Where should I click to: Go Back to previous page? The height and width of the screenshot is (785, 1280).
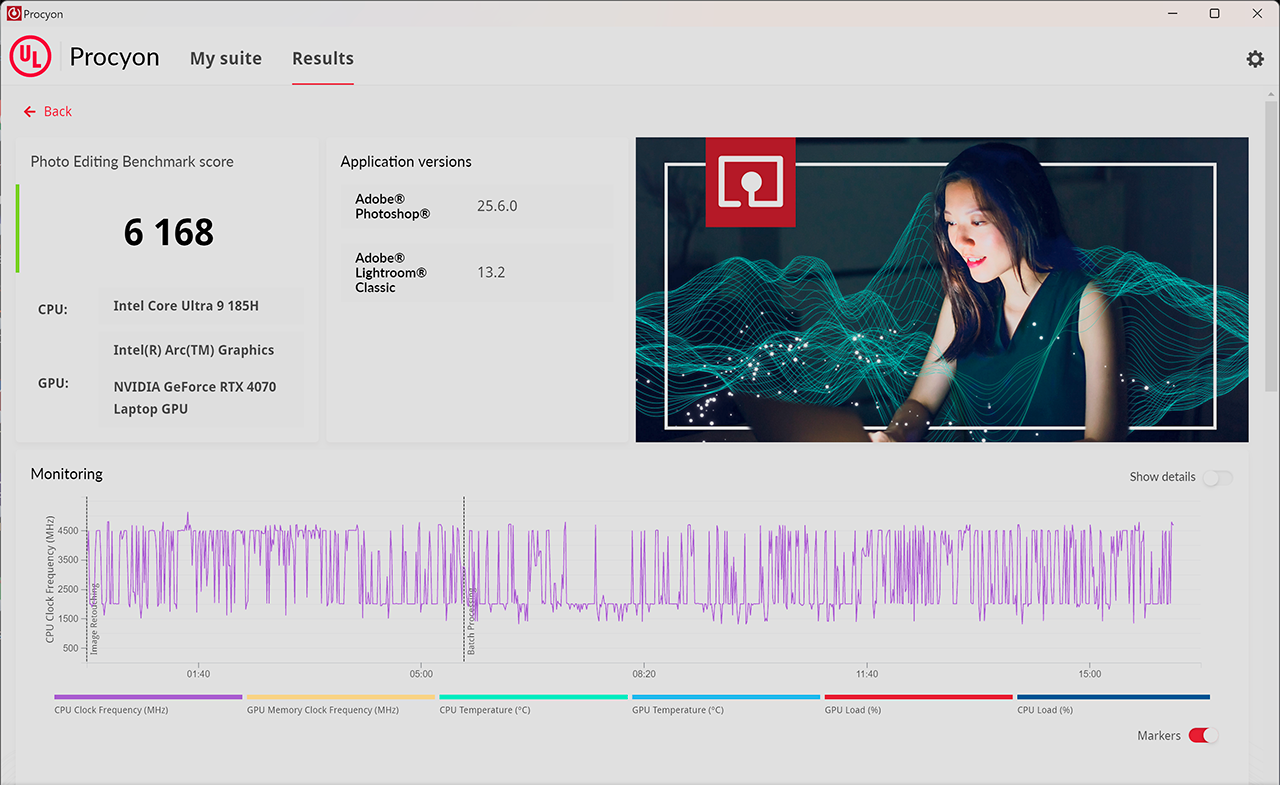coord(48,111)
